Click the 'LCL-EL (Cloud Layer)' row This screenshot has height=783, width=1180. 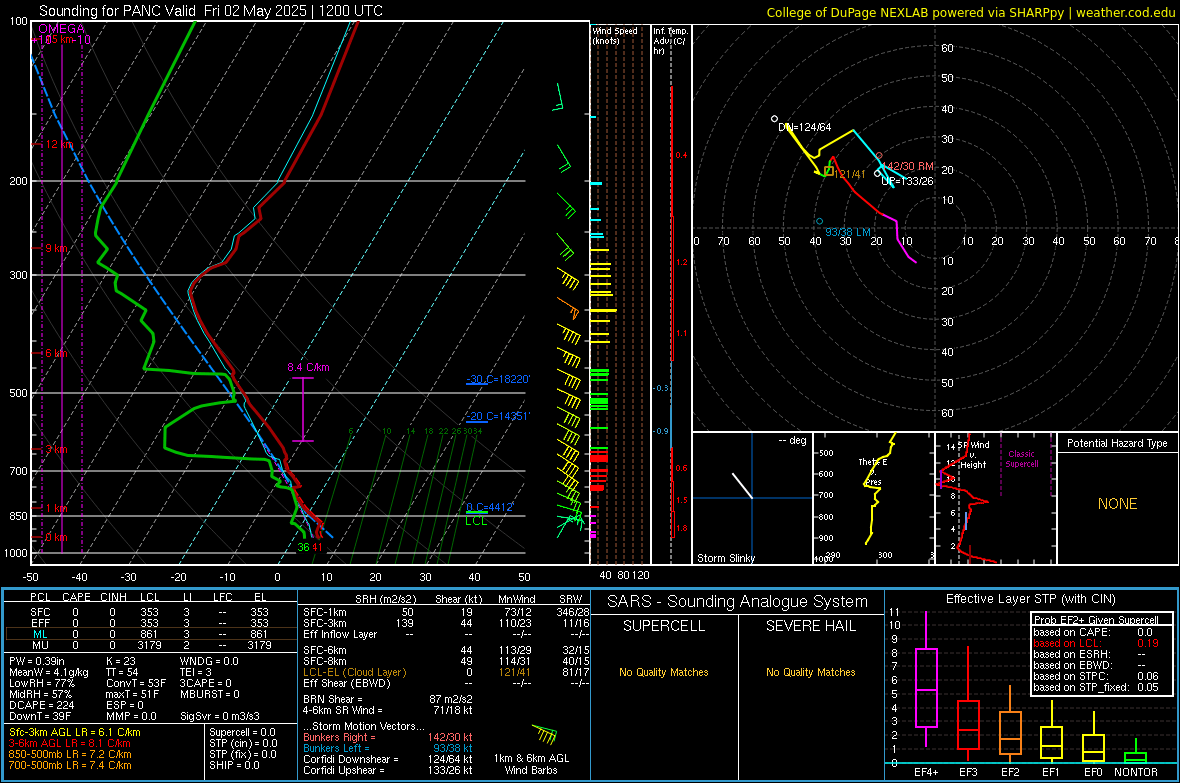pos(446,672)
